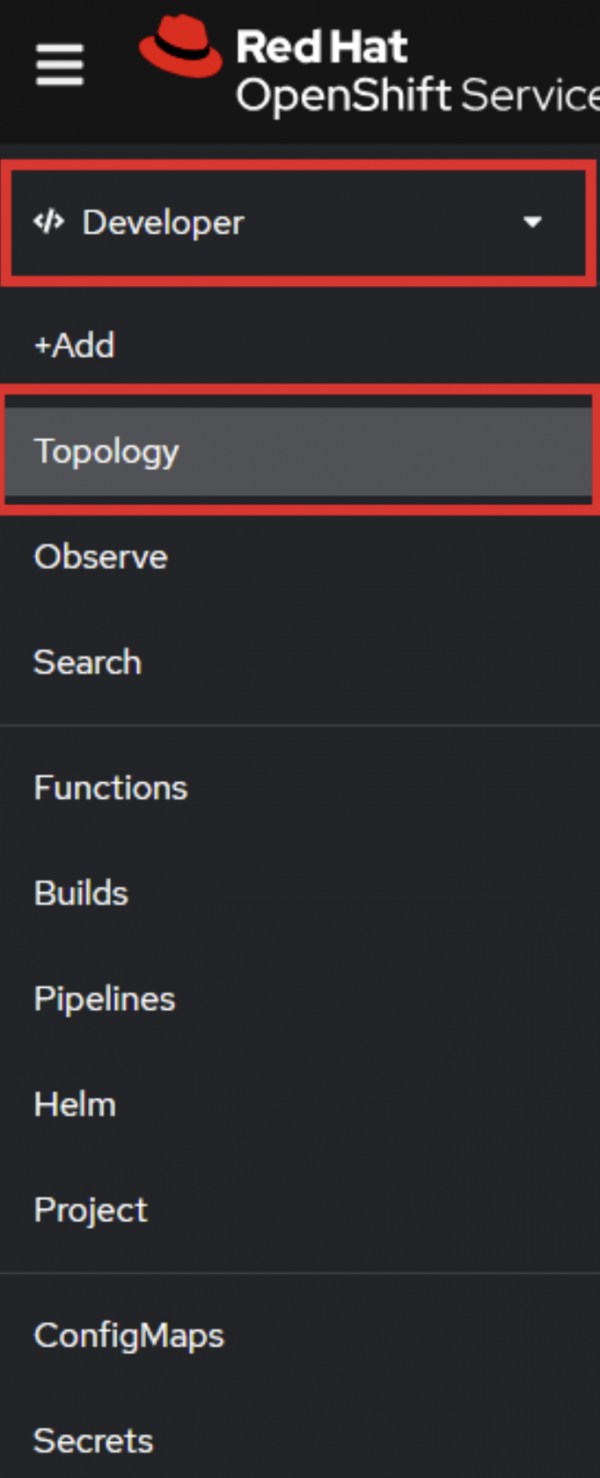Open the Developer perspective switcher
This screenshot has width=600, height=1478.
click(295, 223)
